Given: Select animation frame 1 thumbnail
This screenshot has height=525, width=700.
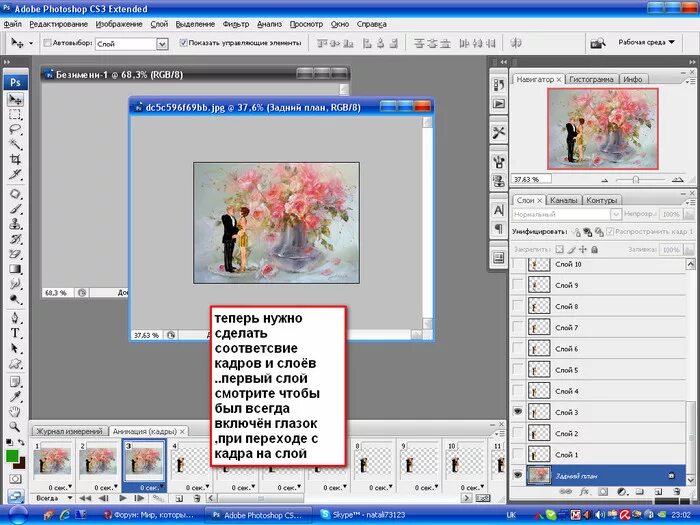Looking at the screenshot, I should [x=53, y=462].
